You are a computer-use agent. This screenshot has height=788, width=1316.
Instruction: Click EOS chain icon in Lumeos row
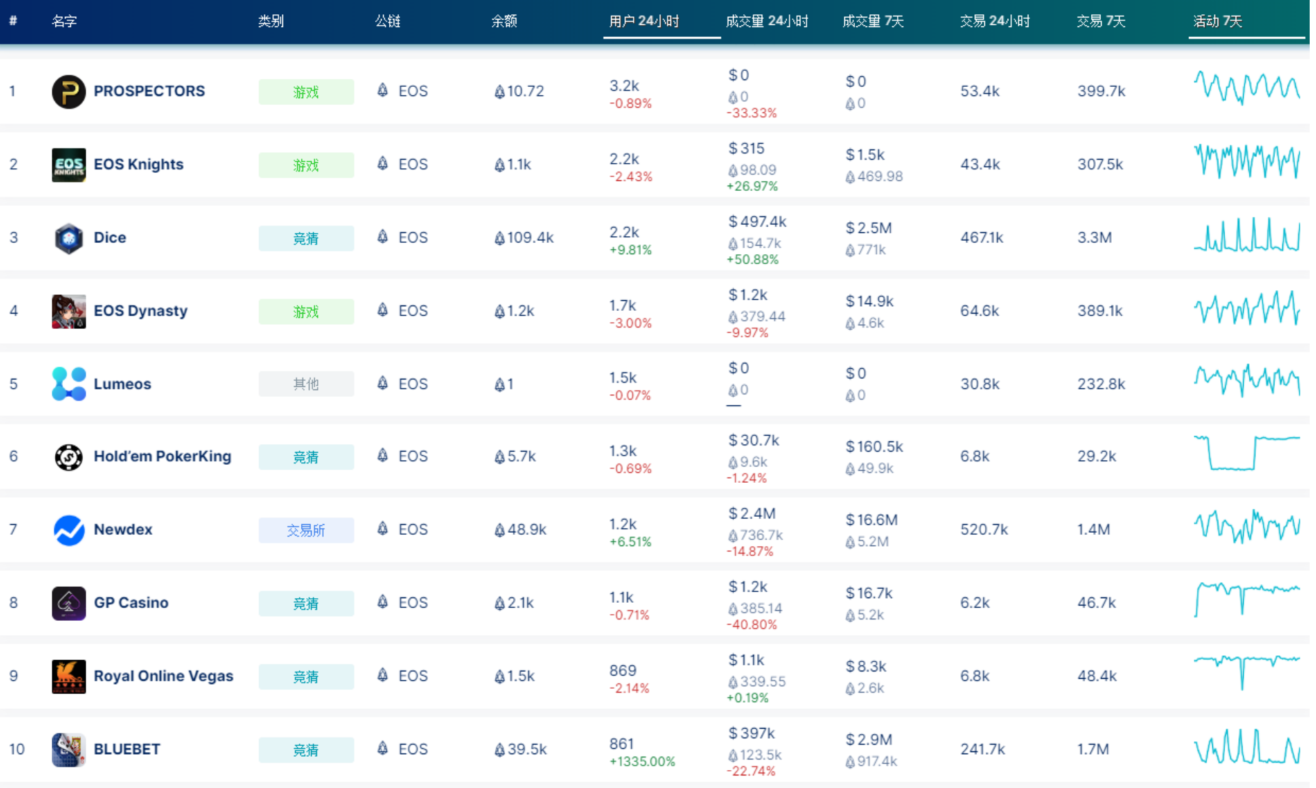tap(382, 383)
